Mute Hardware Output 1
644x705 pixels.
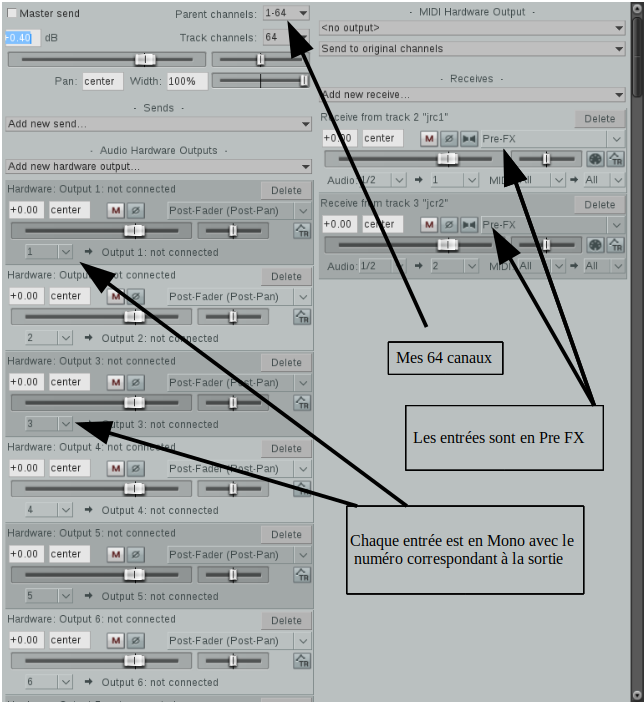point(116,210)
